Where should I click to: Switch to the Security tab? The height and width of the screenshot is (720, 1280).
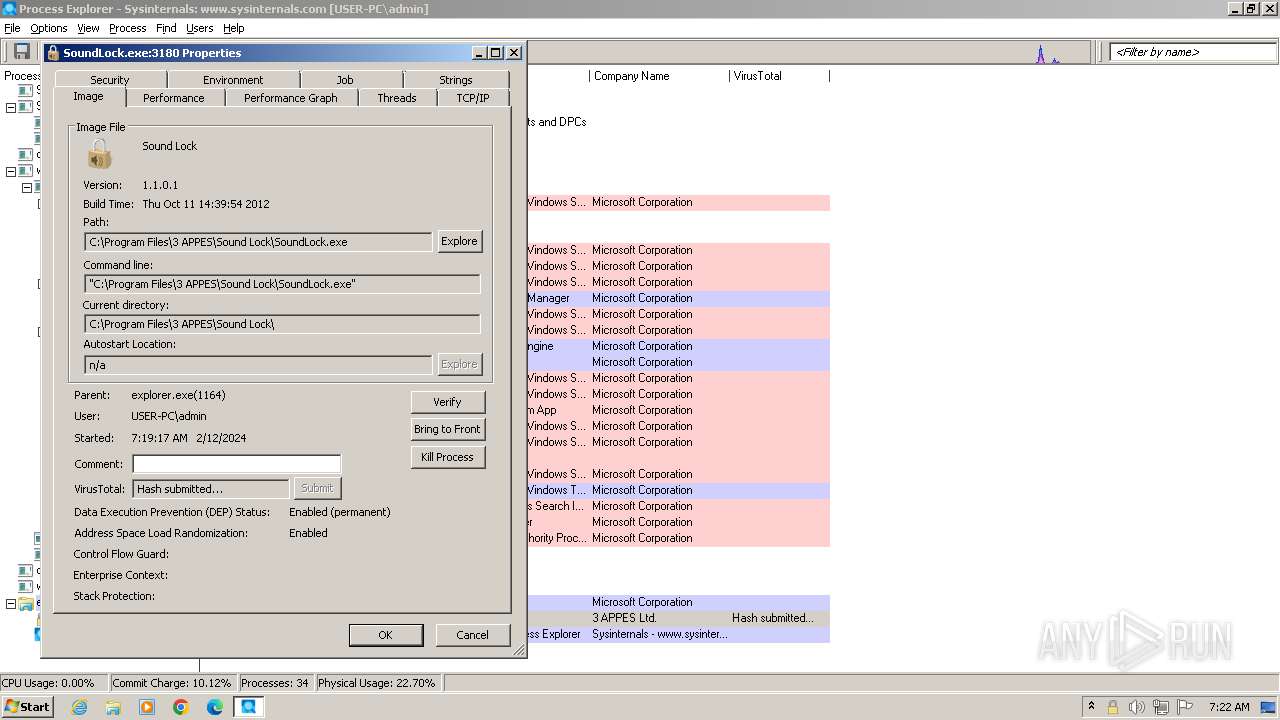click(x=110, y=80)
